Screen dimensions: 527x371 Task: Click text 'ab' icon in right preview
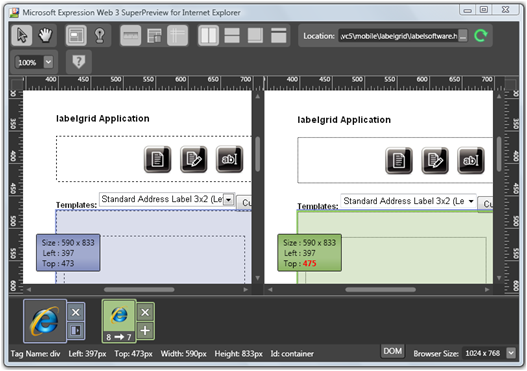pyautogui.click(x=471, y=160)
